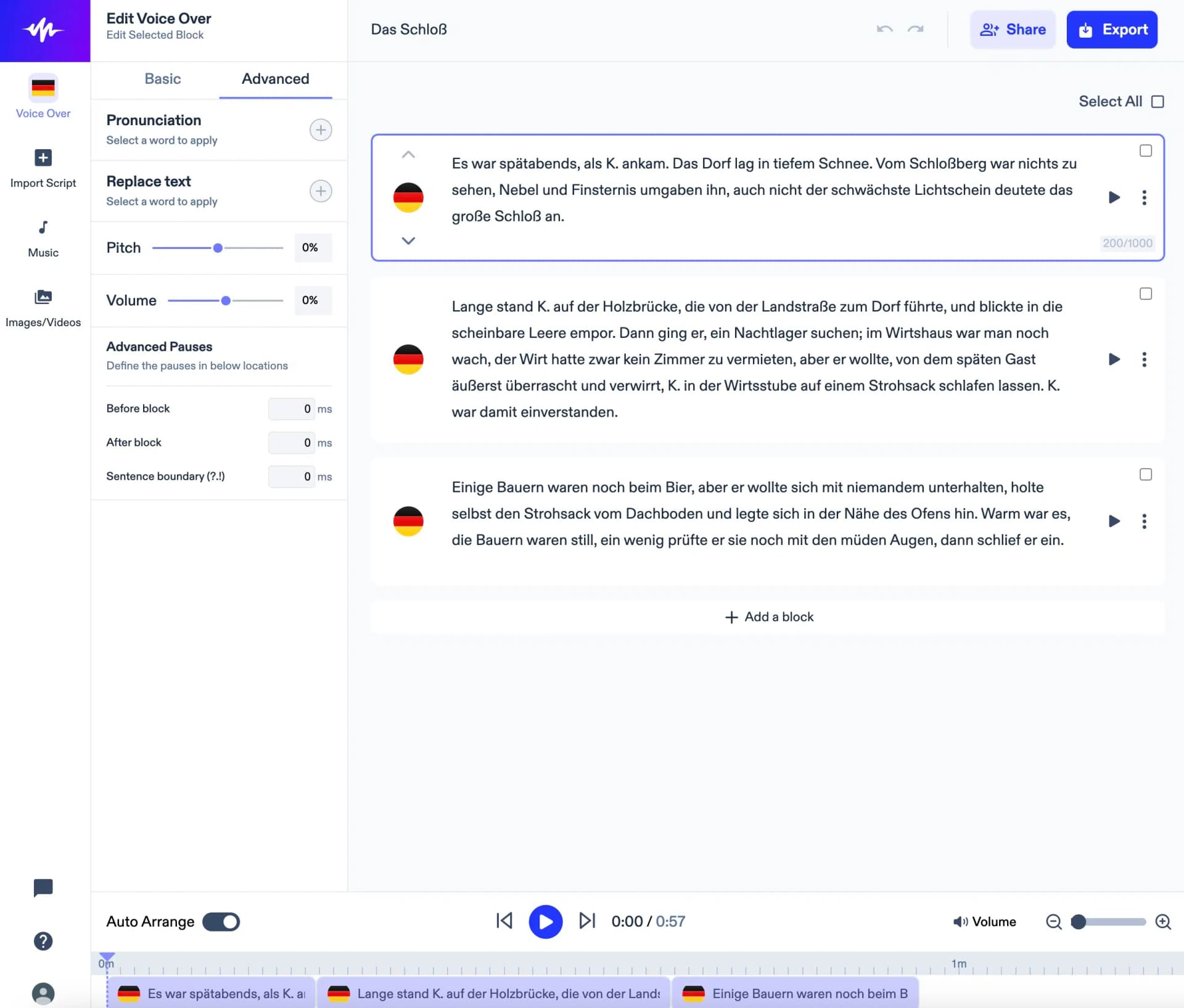Expand the first block with the down chevron
Screen dimensions: 1184x1008
point(408,241)
